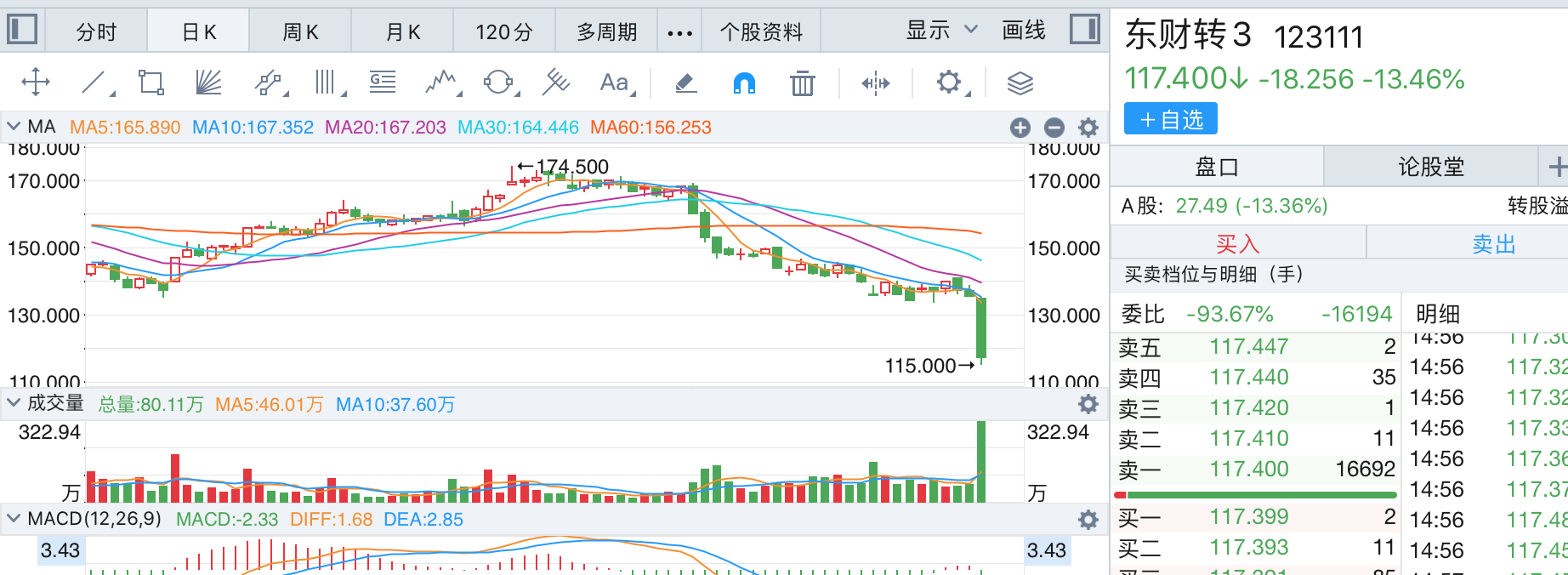Pick the Aa text annotation tool

pyautogui.click(x=614, y=83)
